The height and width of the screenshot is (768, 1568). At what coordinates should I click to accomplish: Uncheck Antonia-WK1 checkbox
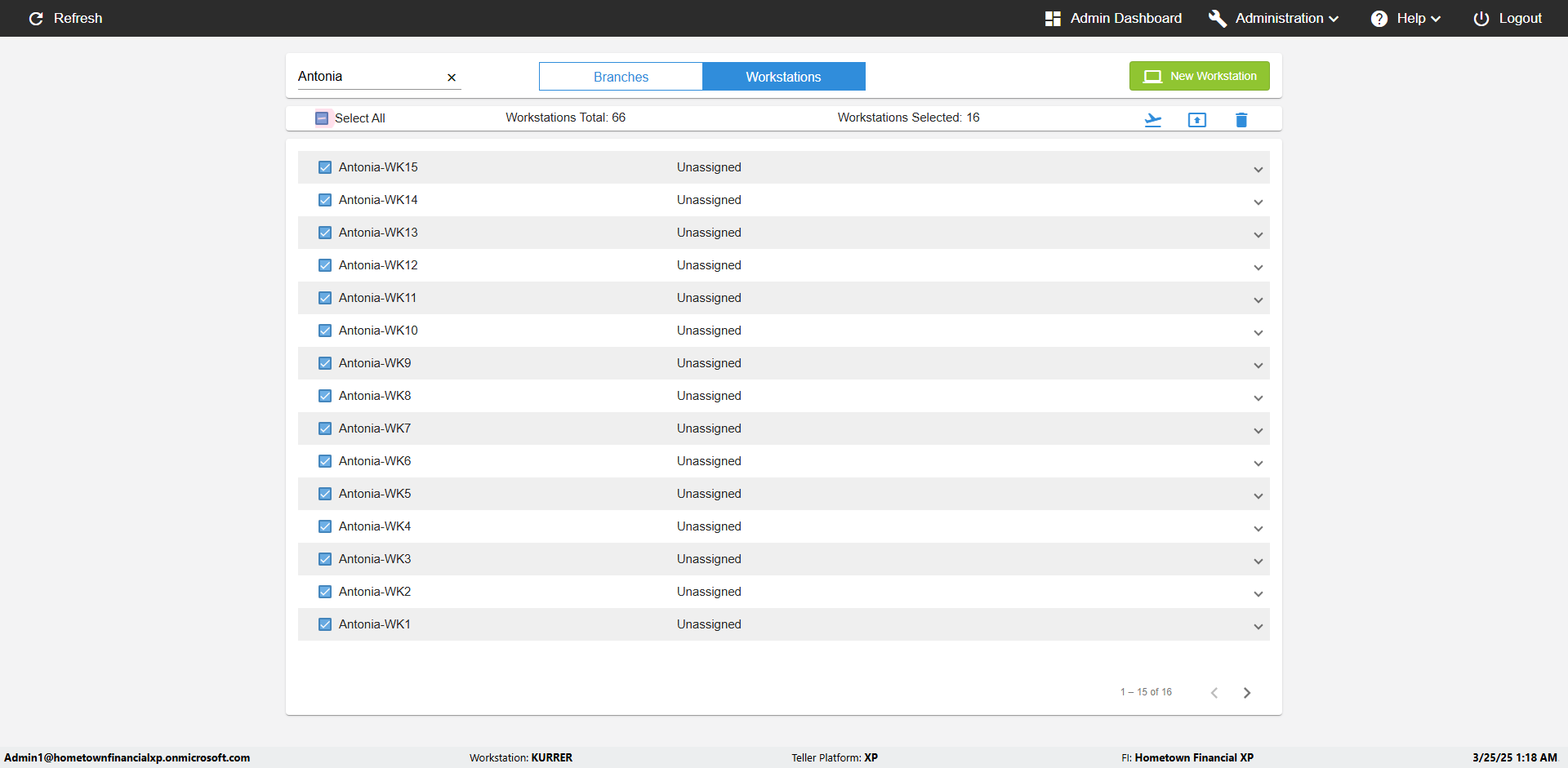(325, 624)
